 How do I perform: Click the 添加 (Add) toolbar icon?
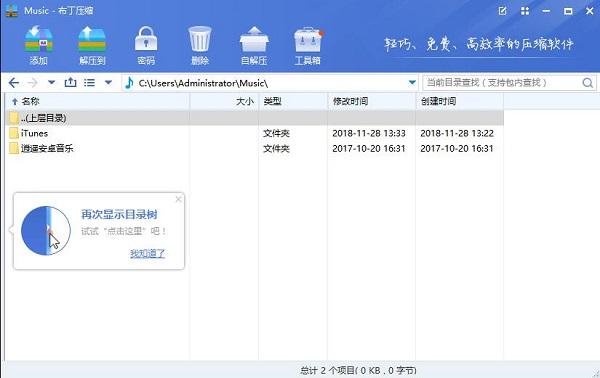39,45
